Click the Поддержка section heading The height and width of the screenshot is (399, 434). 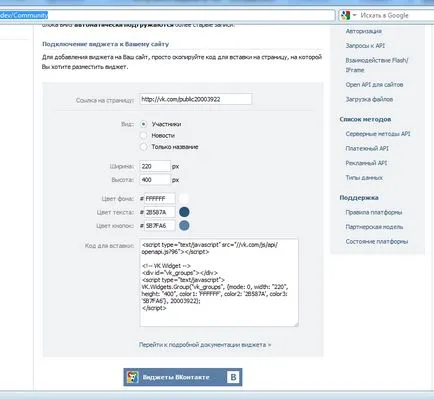(359, 198)
